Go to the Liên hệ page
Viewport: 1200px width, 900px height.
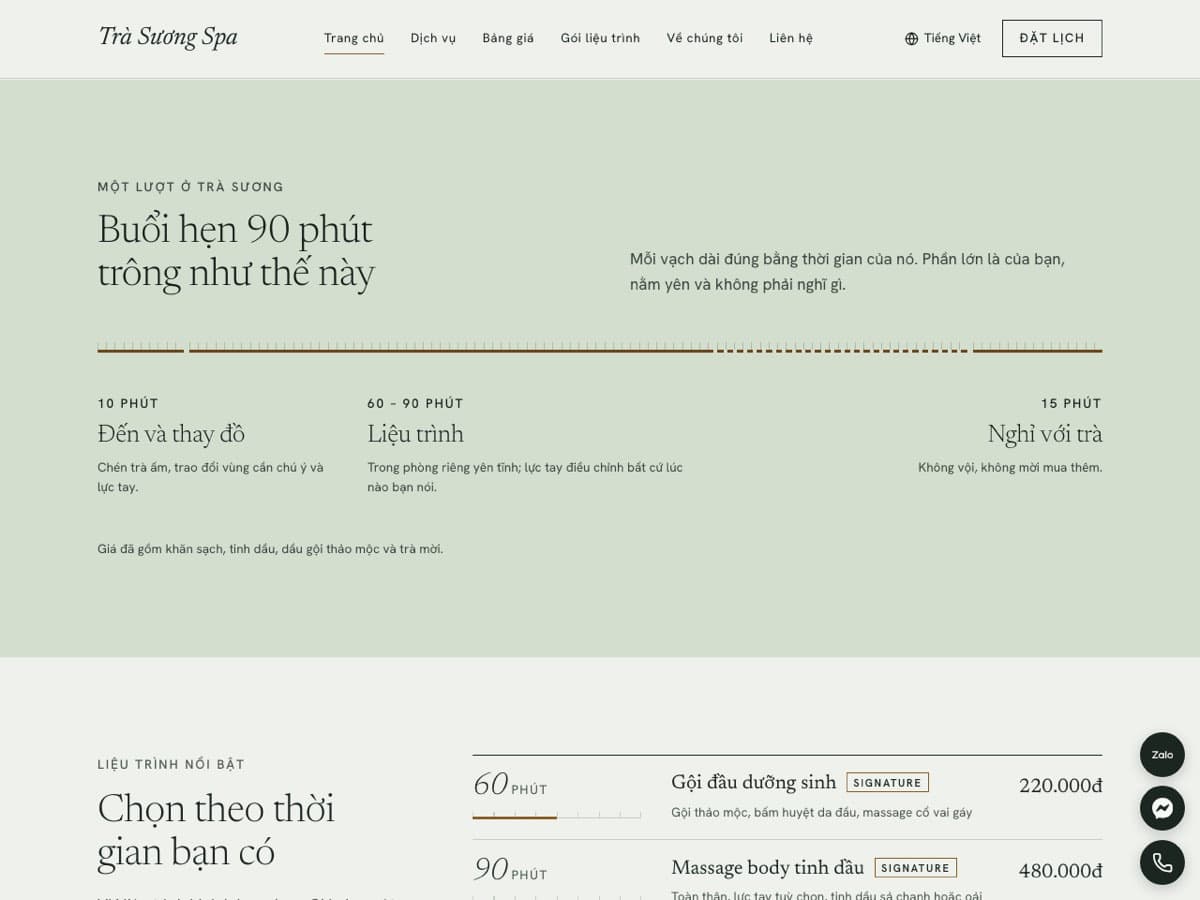tap(791, 38)
